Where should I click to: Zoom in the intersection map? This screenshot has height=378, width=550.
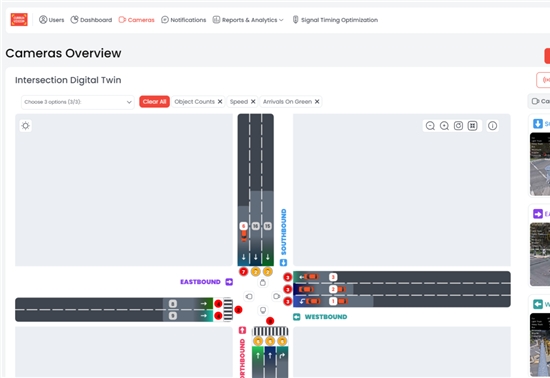click(x=444, y=126)
